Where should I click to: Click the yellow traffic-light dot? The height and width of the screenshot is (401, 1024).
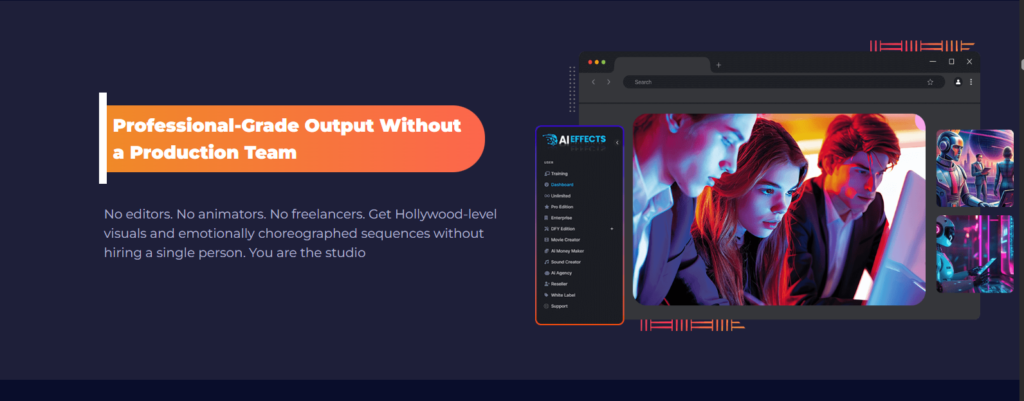[x=597, y=62]
